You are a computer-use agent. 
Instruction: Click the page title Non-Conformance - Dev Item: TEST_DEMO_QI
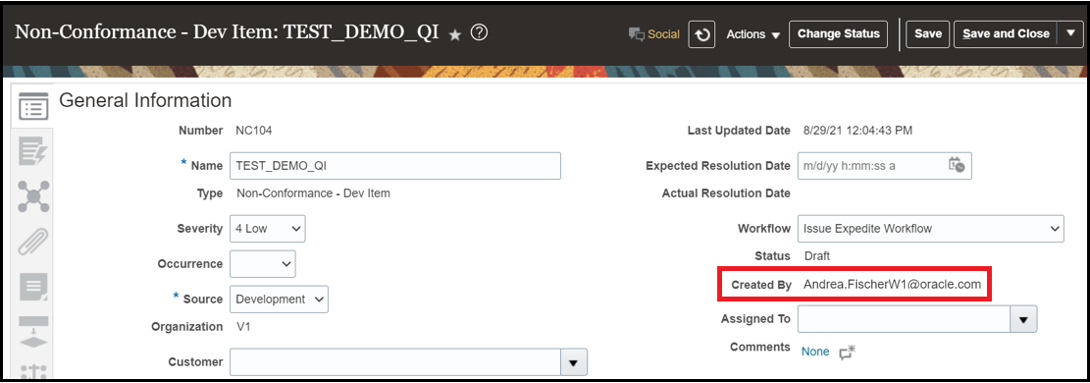[227, 33]
